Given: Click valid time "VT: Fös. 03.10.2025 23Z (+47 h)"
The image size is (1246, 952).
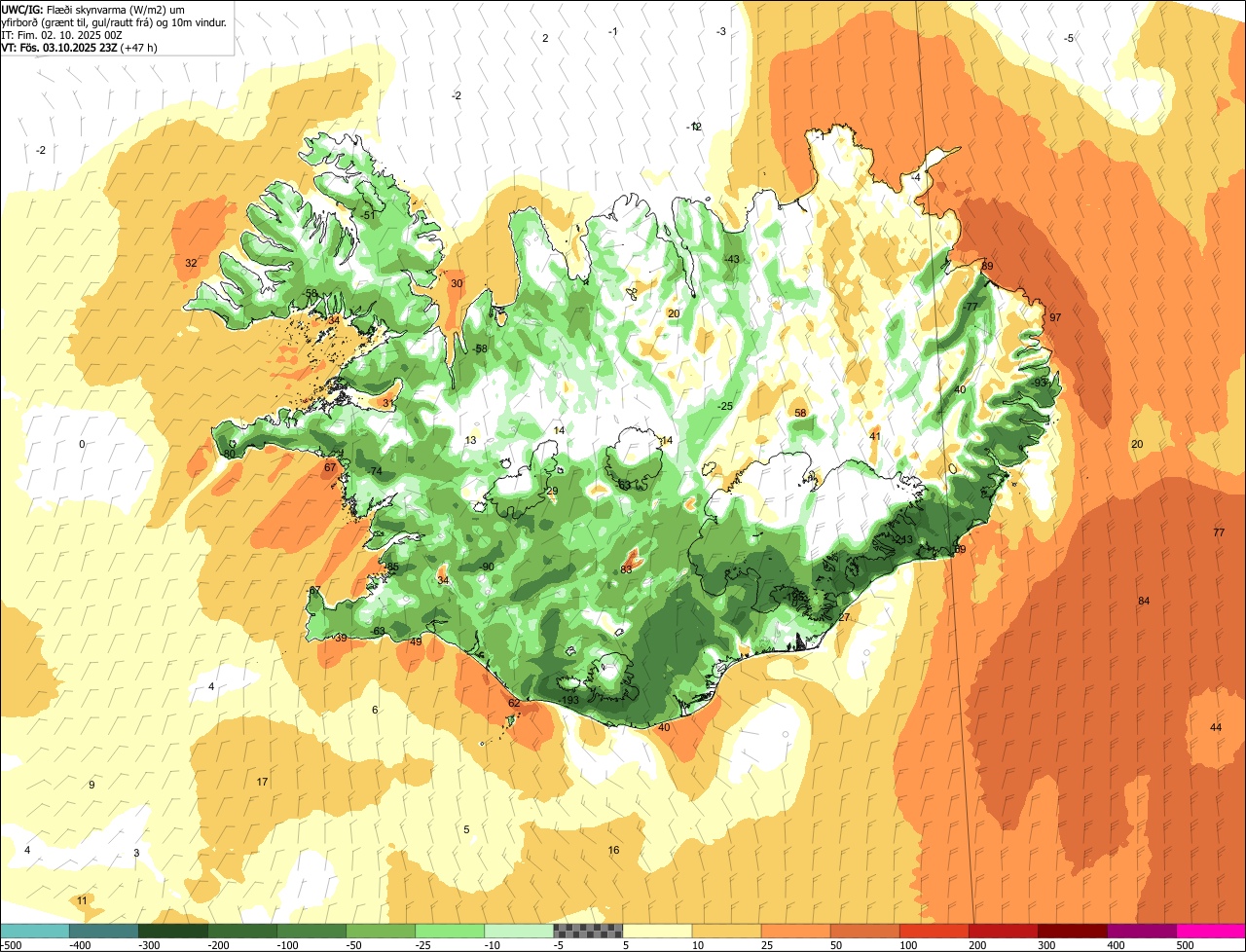Looking at the screenshot, I should click(x=80, y=47).
